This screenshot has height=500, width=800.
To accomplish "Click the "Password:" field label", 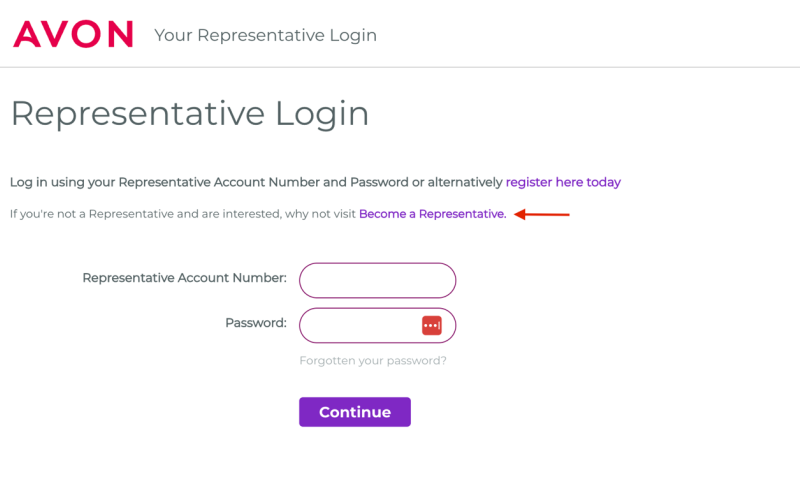I will point(255,323).
